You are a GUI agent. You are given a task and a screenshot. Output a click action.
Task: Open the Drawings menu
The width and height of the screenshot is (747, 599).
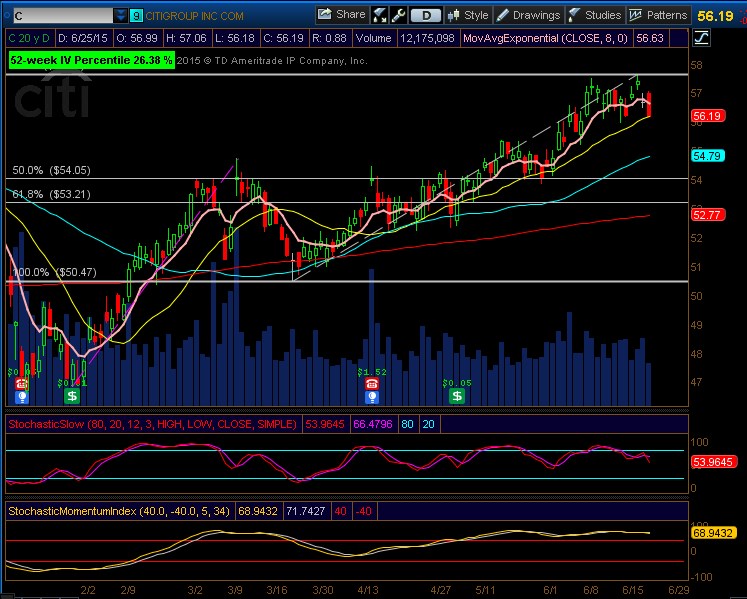tap(528, 15)
